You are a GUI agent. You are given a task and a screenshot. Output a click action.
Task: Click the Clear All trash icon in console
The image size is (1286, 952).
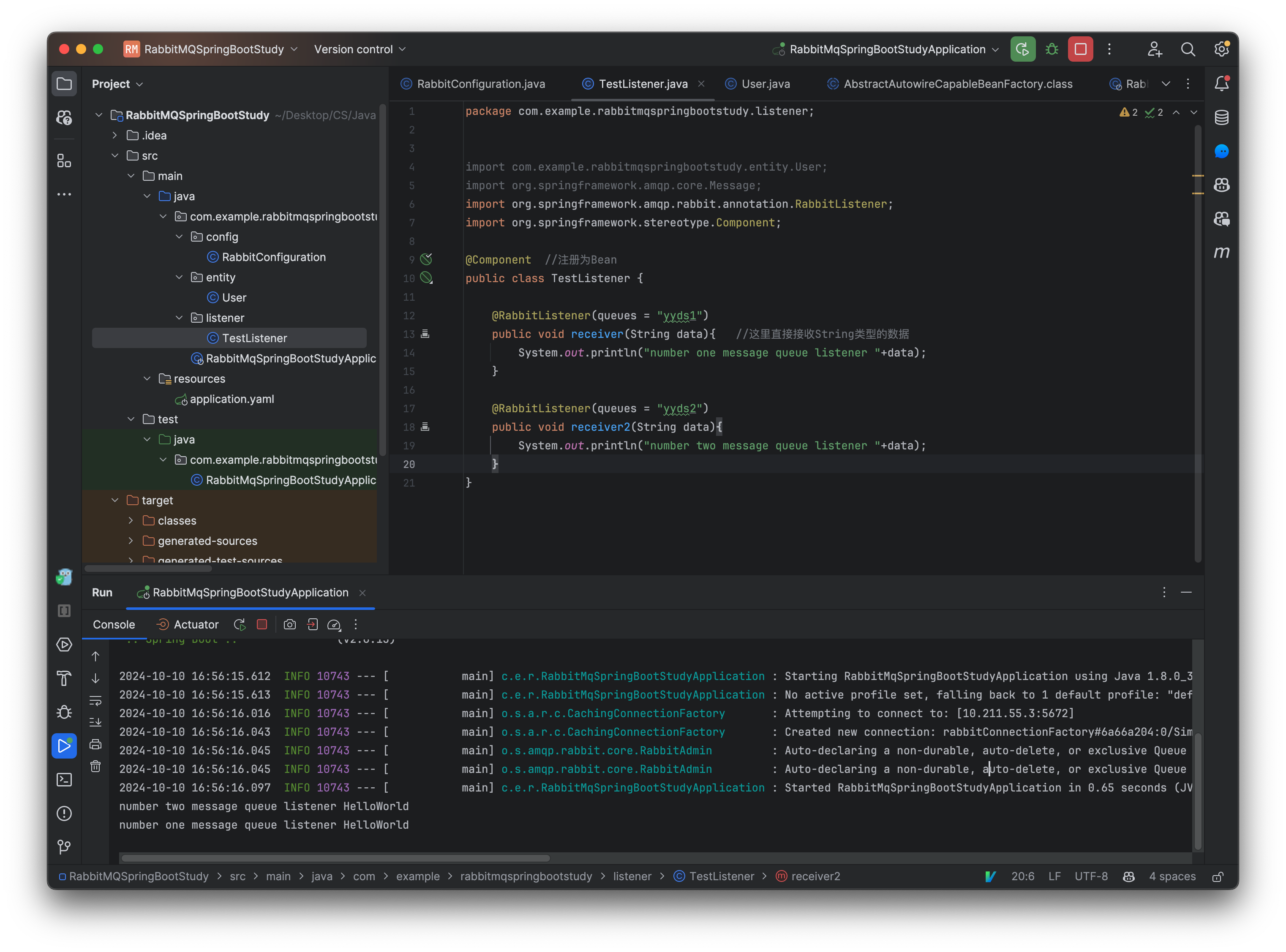95,767
